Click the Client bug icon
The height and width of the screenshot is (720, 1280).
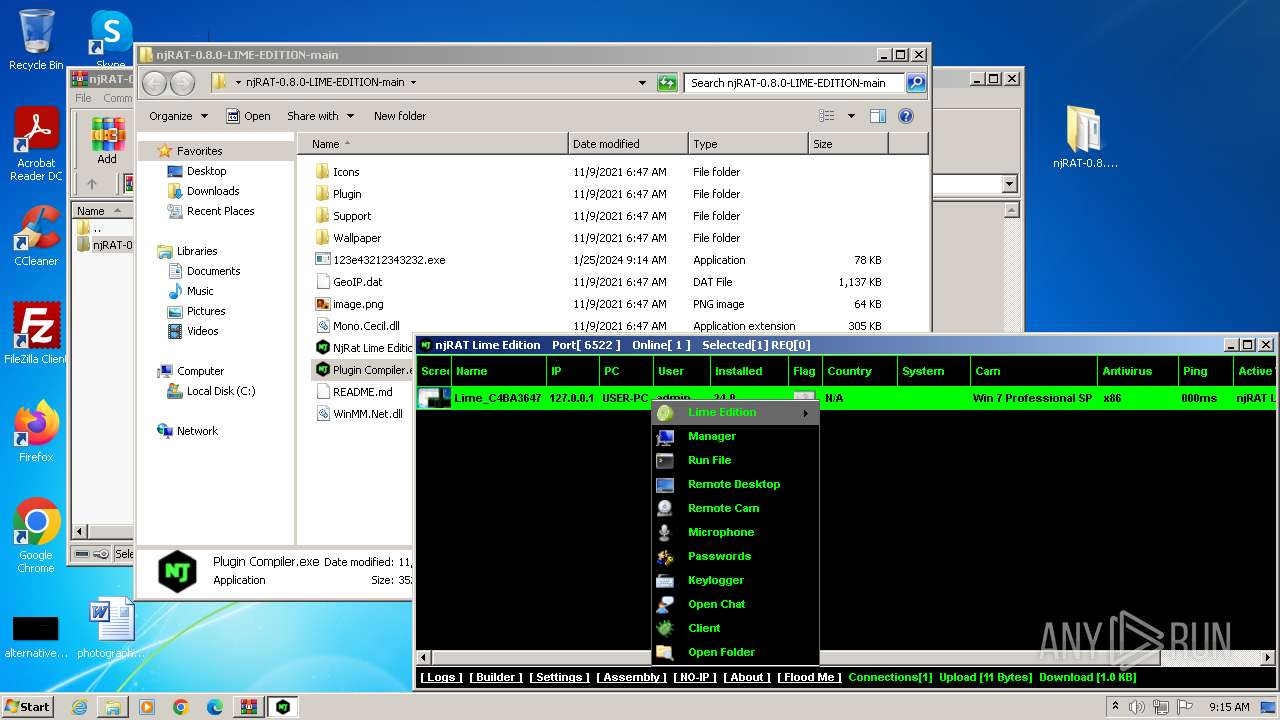(665, 628)
